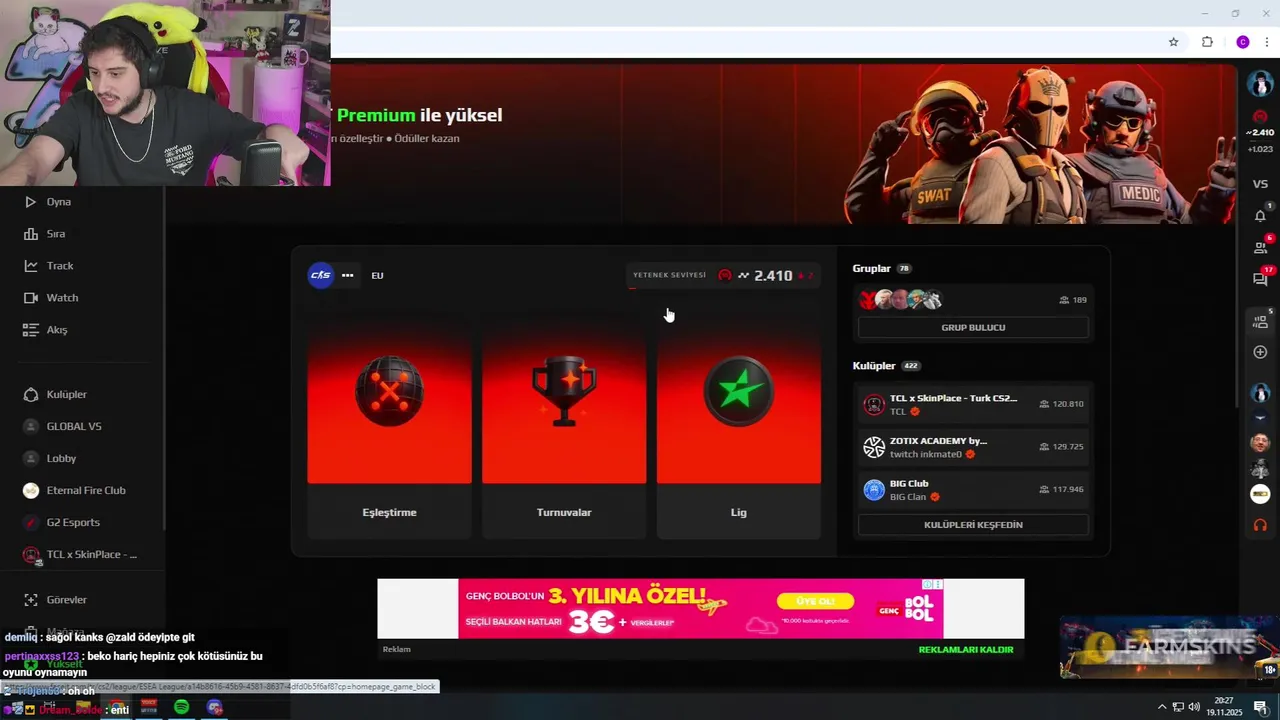This screenshot has width=1280, height=720.
Task: Open Chrome profile avatar C
Action: [x=1243, y=42]
